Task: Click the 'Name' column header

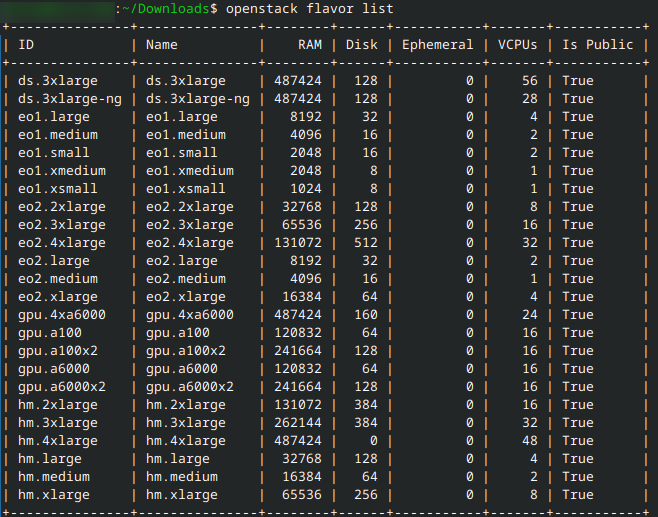Action: [x=162, y=44]
